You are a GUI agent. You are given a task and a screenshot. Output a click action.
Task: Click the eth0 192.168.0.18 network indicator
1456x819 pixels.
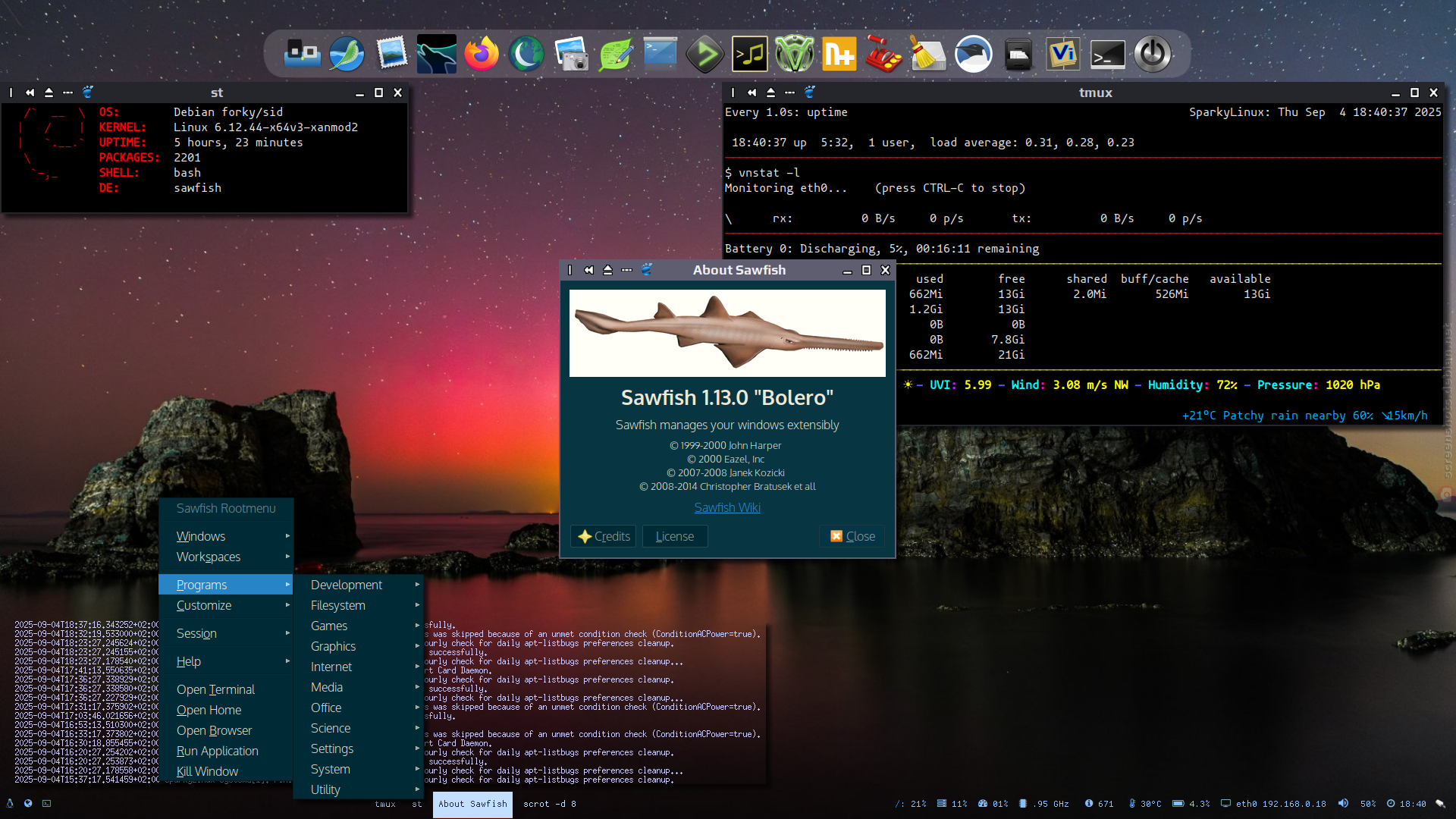(x=1273, y=804)
